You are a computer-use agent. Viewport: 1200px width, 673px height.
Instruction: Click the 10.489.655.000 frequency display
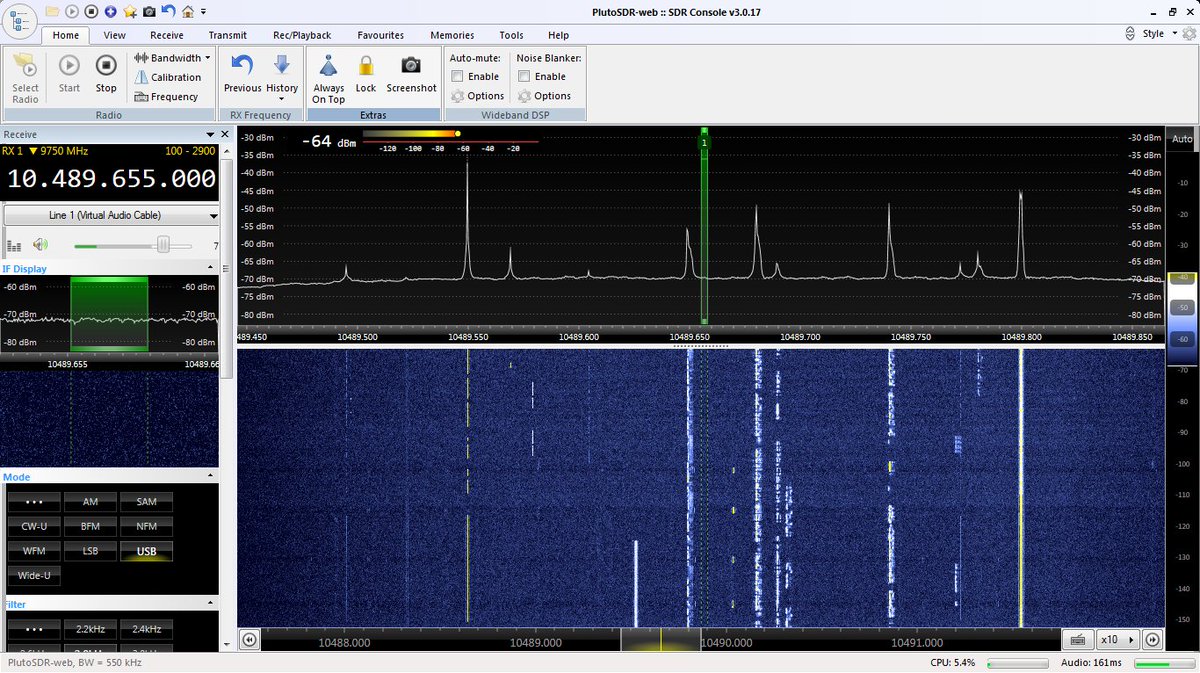pyautogui.click(x=112, y=179)
